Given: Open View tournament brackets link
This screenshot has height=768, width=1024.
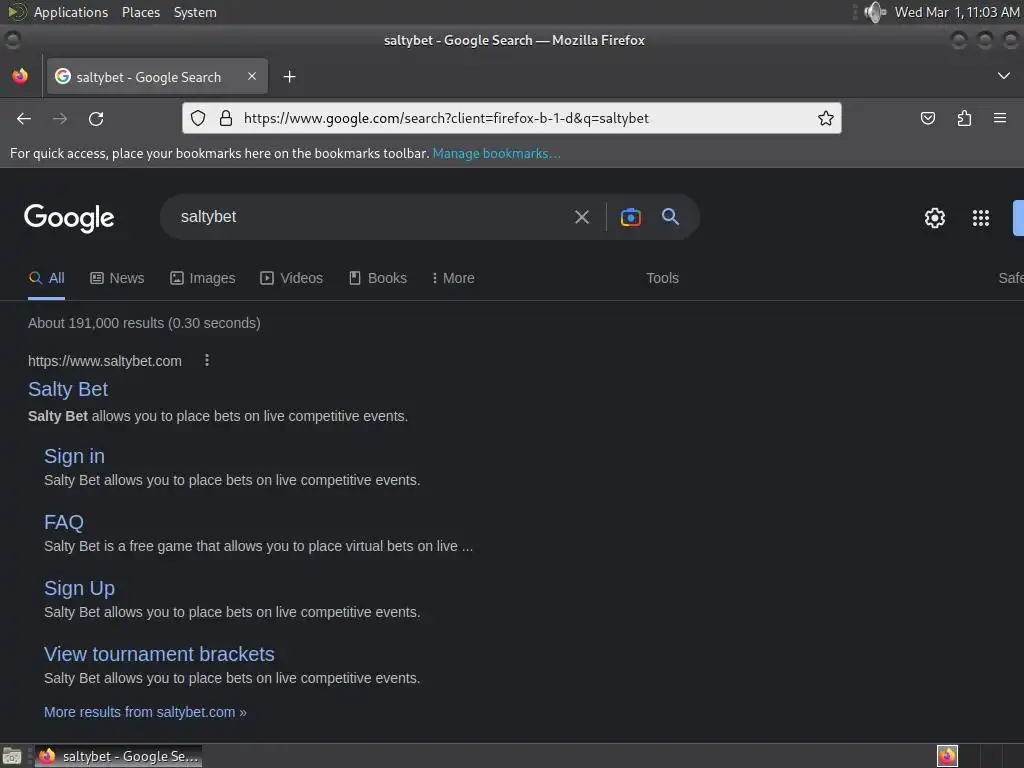Looking at the screenshot, I should pos(159,654).
